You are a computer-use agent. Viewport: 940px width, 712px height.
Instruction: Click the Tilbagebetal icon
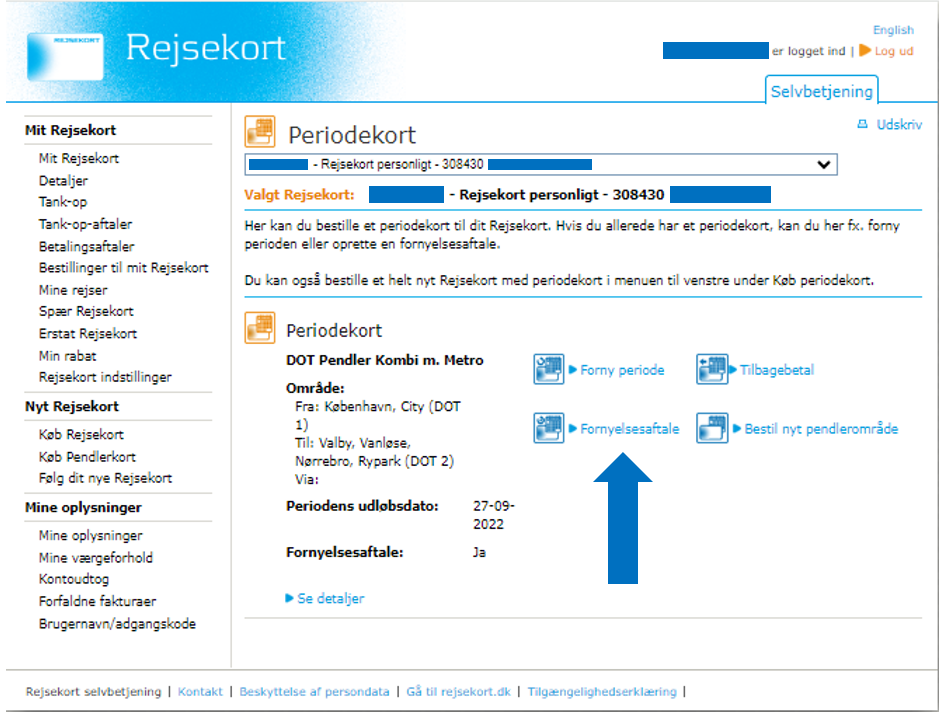(711, 370)
